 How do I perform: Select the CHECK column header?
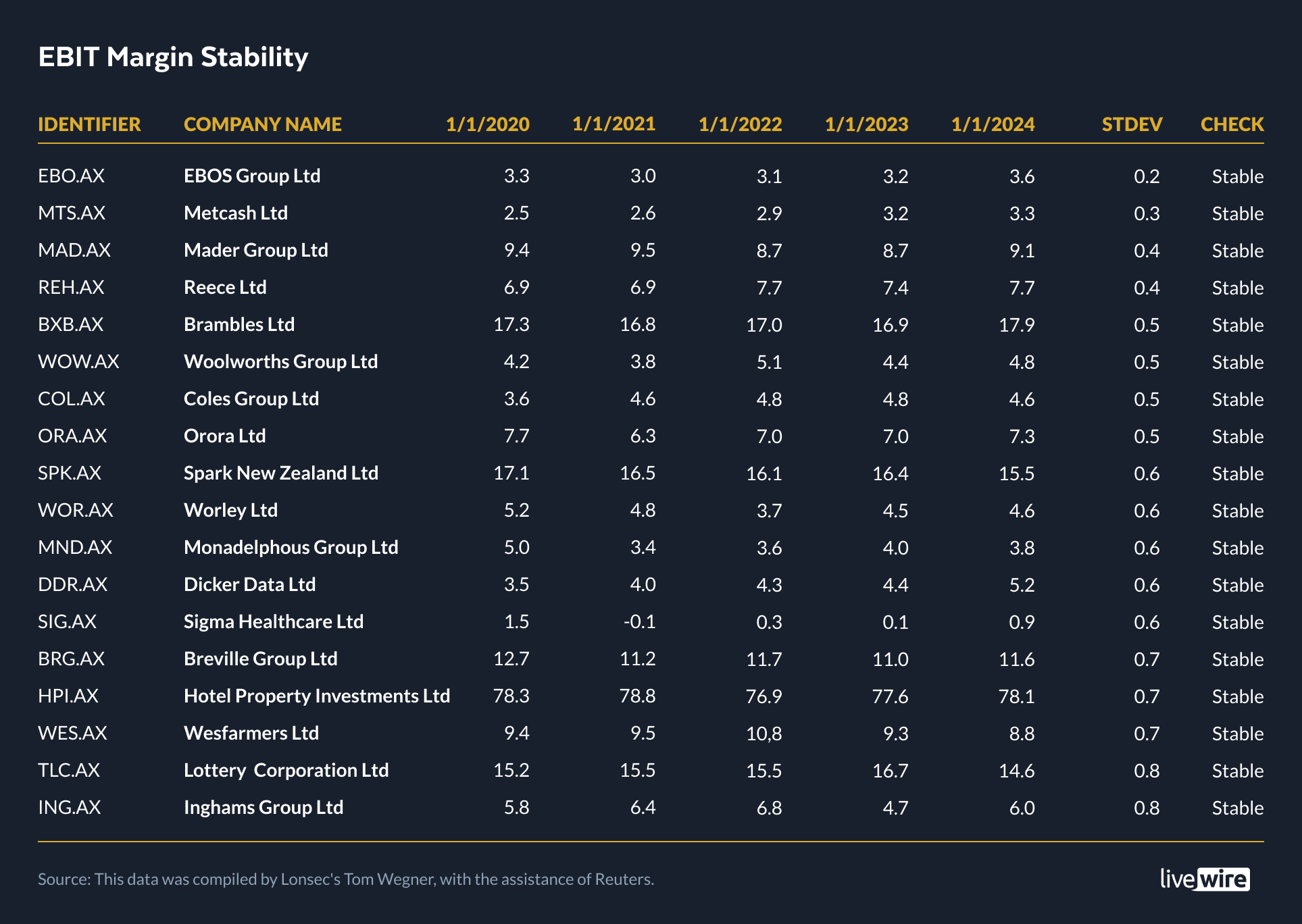point(1232,124)
